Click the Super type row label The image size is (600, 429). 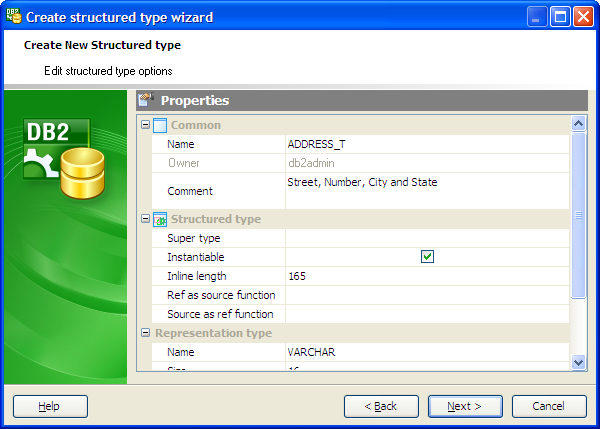pos(194,238)
